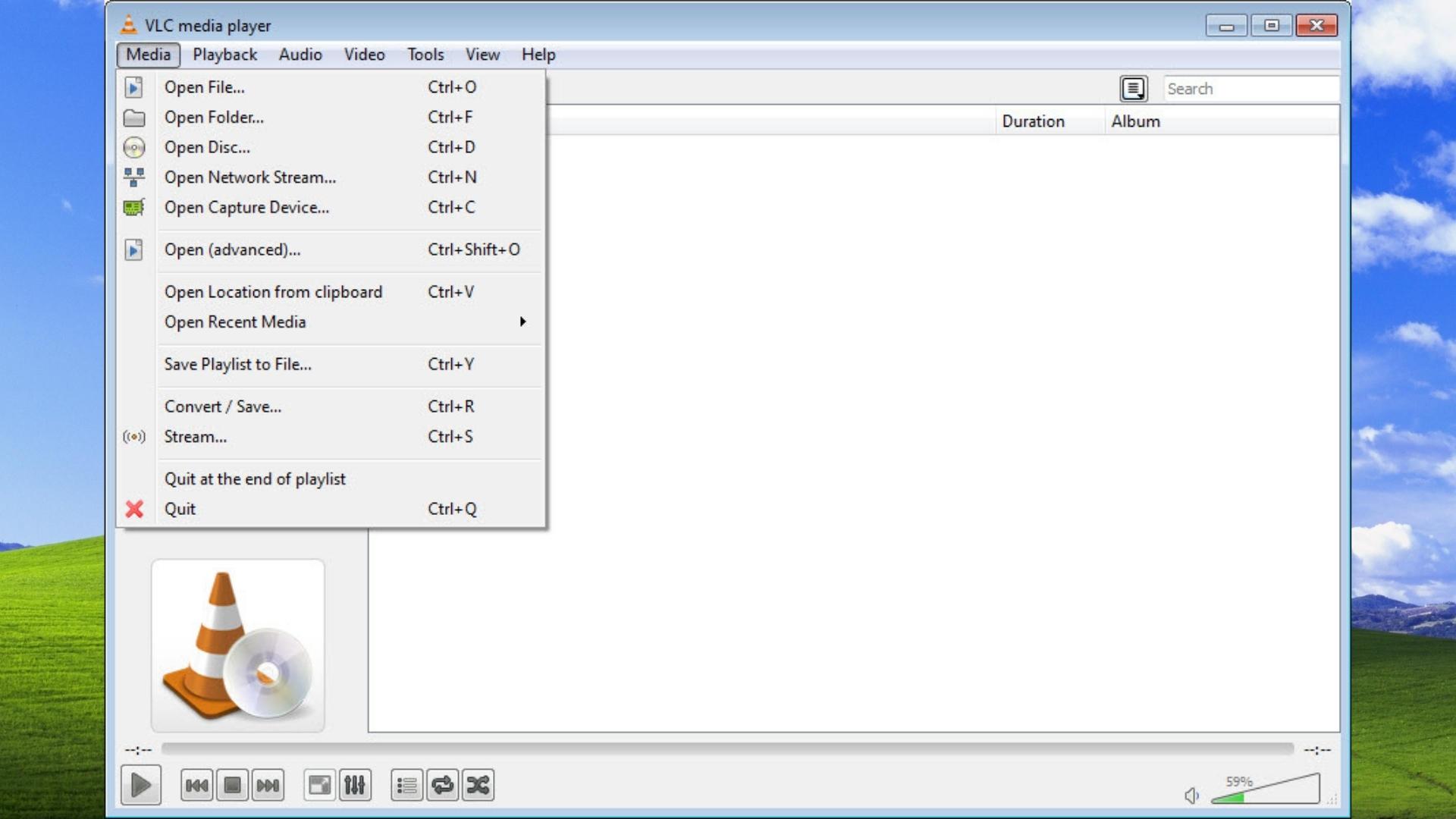The width and height of the screenshot is (1456, 819).
Task: Click the Equalizer icon in transport bar
Action: [356, 785]
